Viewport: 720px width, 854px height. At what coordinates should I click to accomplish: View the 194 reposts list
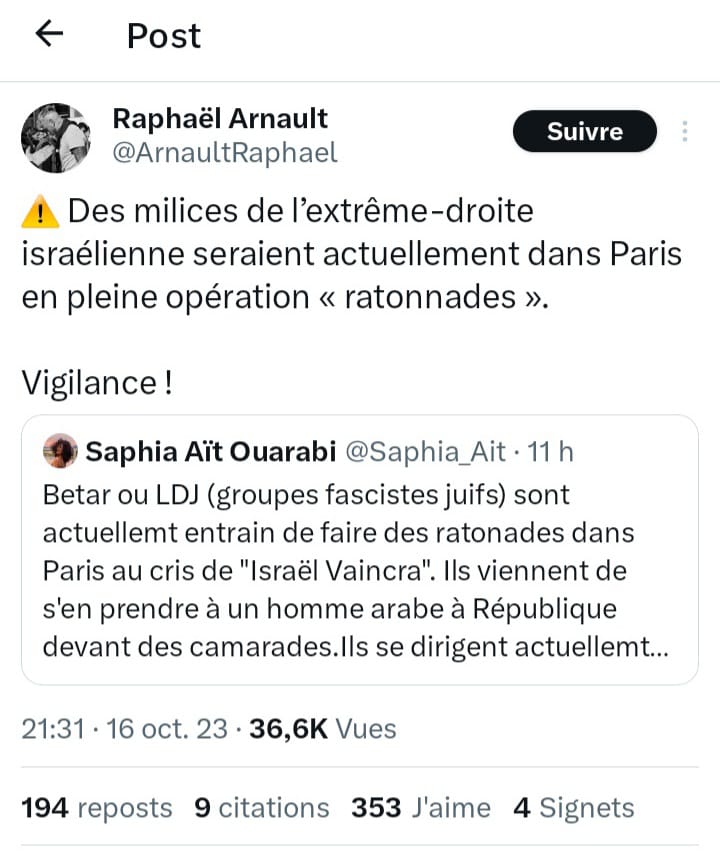[x=97, y=807]
